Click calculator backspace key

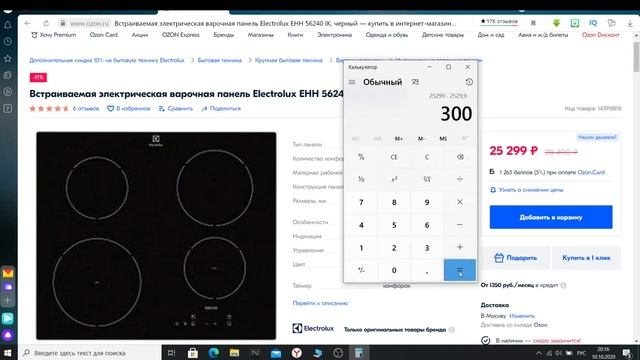pos(460,157)
